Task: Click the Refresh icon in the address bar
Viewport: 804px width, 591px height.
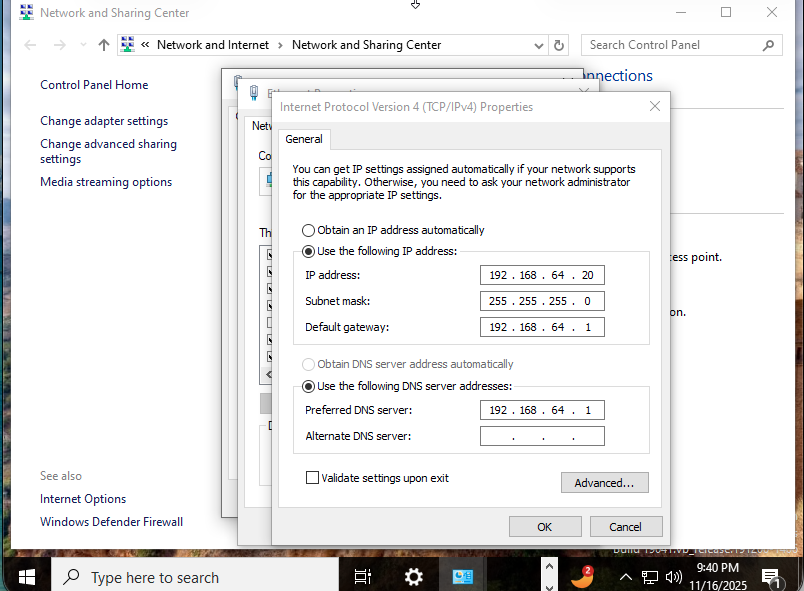Action: click(558, 44)
